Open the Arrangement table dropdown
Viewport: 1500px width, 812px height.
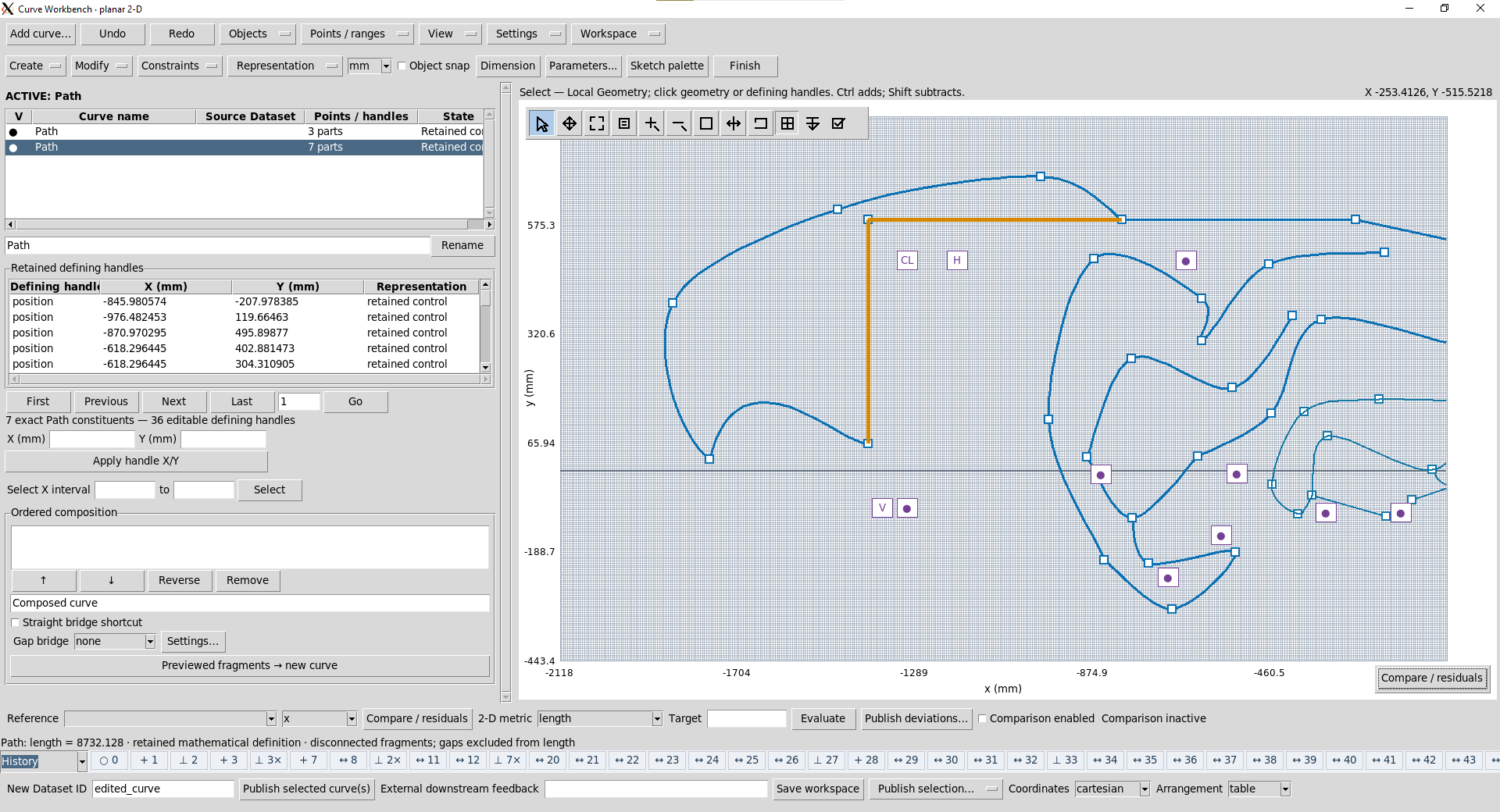[1285, 789]
